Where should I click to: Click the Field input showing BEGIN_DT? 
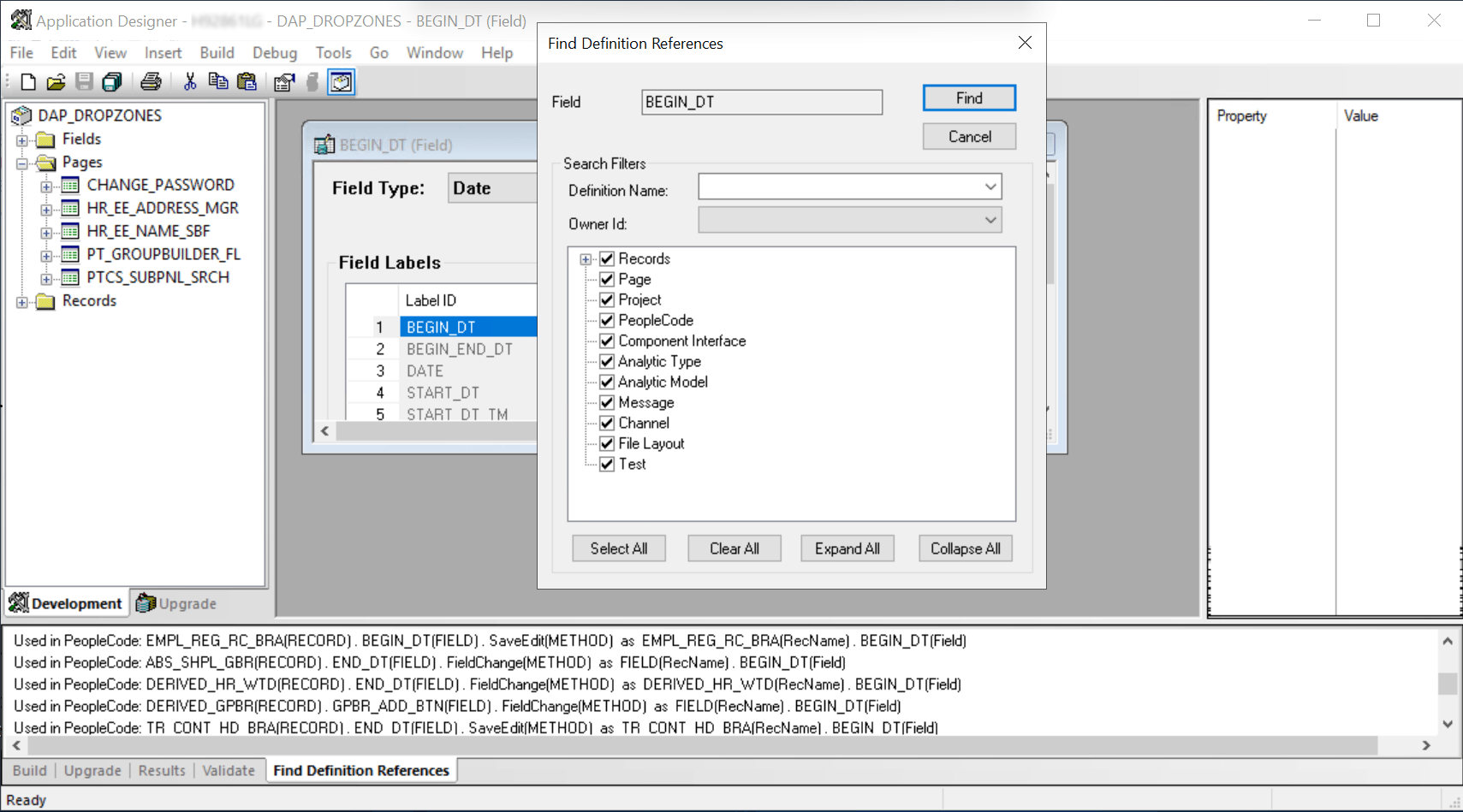761,102
